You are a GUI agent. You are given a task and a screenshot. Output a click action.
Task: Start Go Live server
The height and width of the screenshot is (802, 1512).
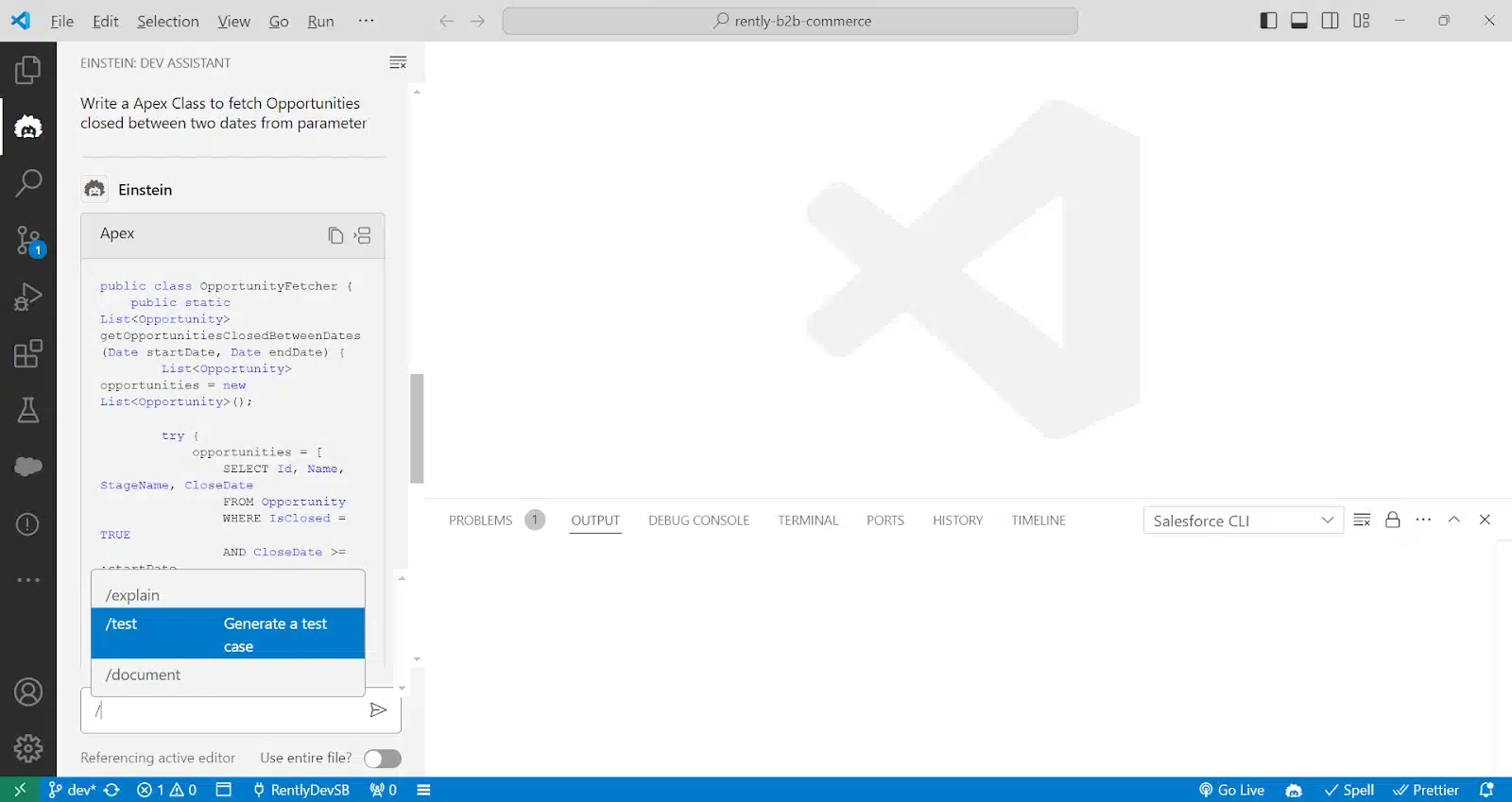pos(1231,790)
